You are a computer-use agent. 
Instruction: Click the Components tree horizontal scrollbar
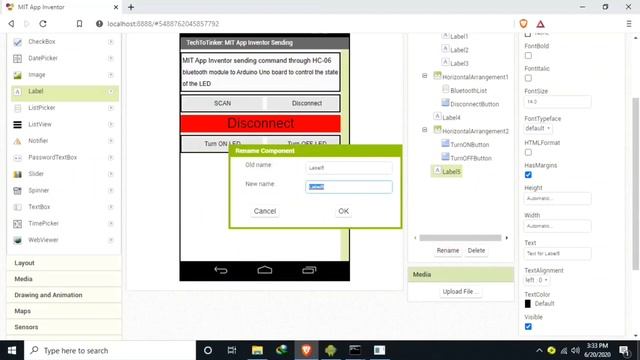click(x=460, y=238)
